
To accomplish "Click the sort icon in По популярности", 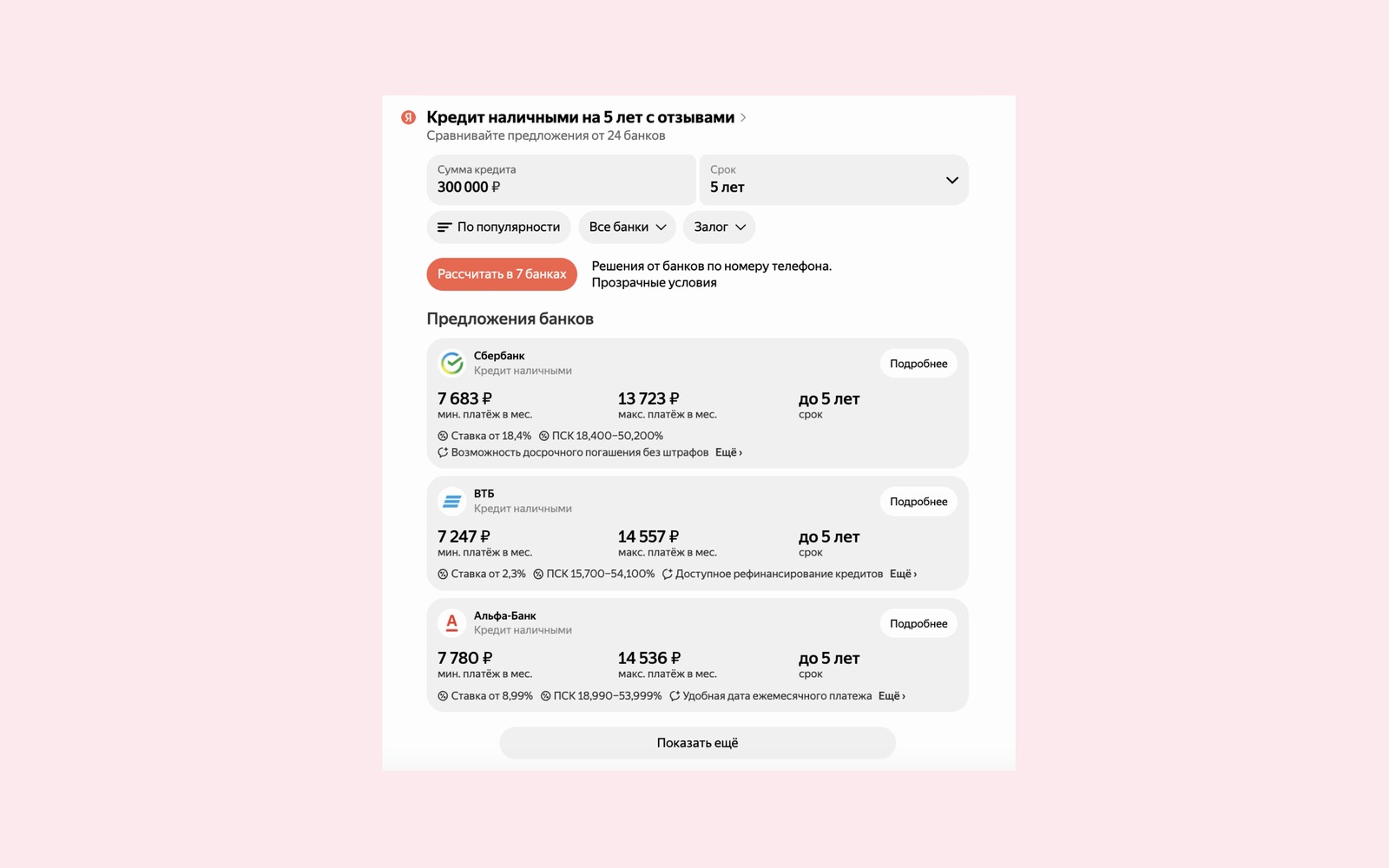I will [444, 227].
